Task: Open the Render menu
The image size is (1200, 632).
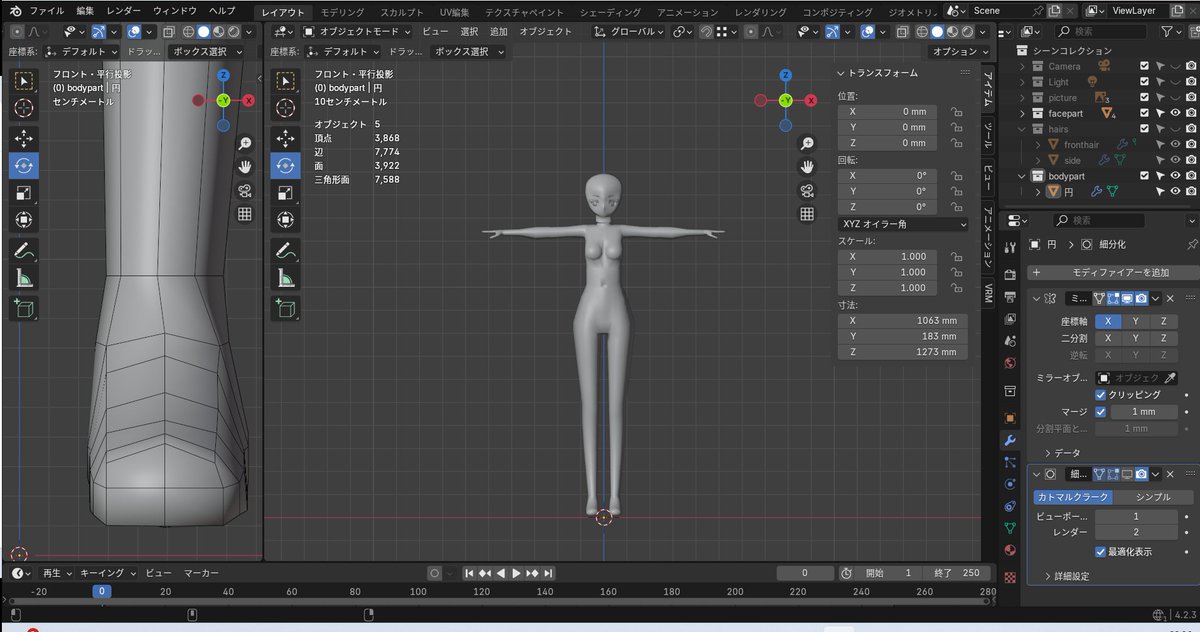Action: click(x=124, y=11)
